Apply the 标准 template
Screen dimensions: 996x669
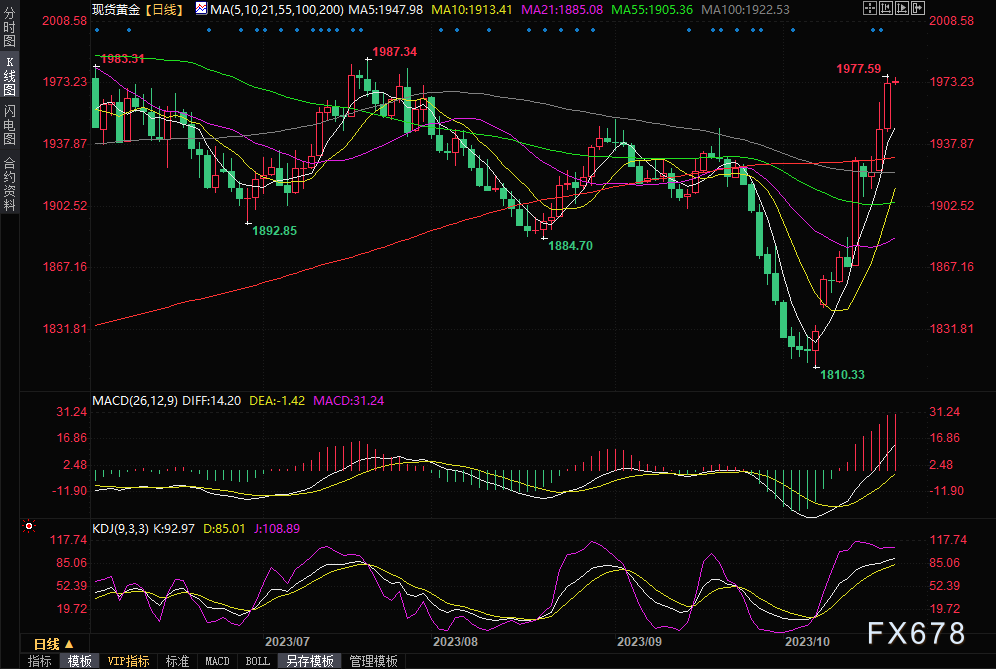coord(177,661)
